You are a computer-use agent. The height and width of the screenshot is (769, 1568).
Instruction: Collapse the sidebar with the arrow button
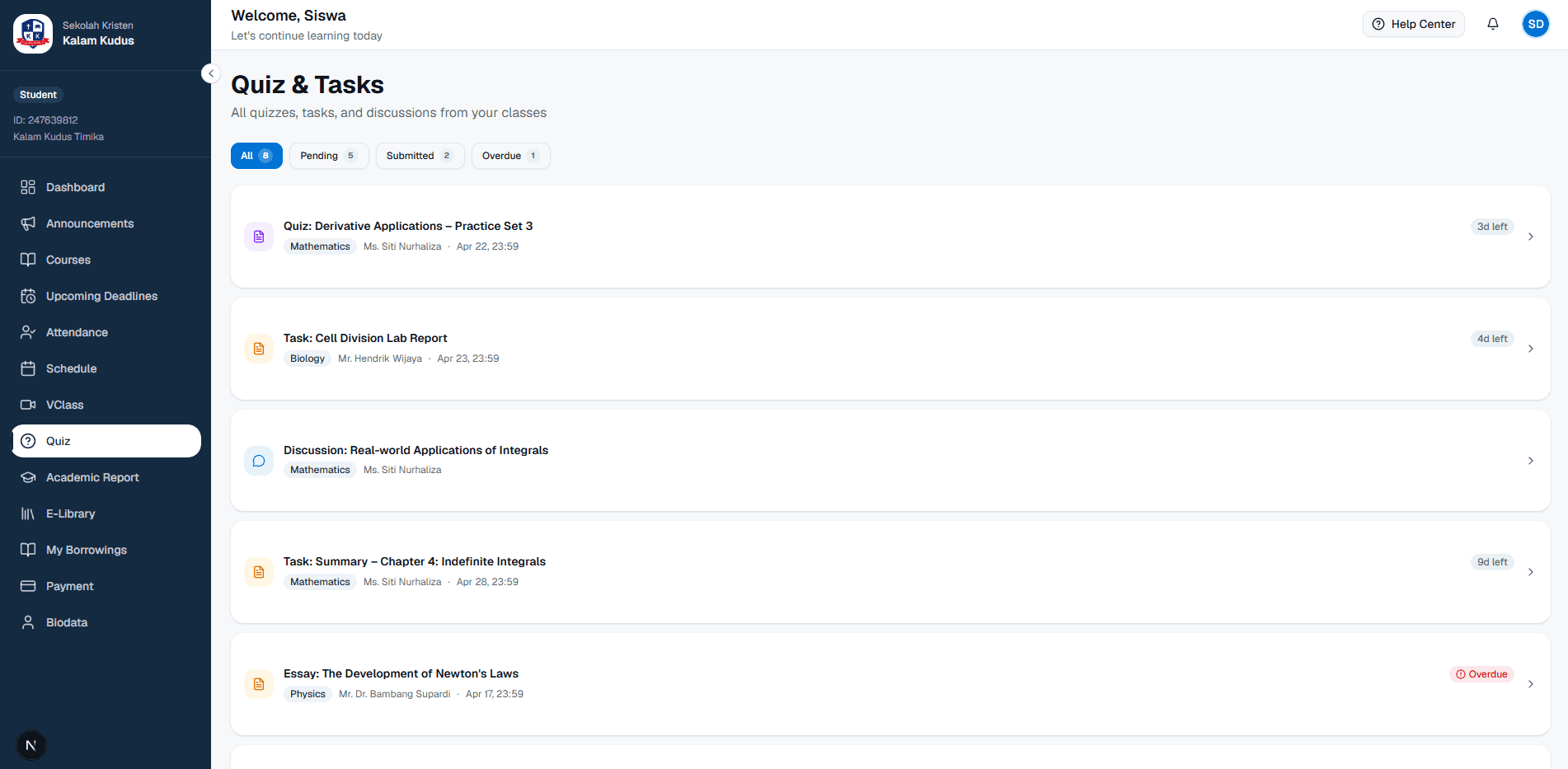pyautogui.click(x=211, y=73)
